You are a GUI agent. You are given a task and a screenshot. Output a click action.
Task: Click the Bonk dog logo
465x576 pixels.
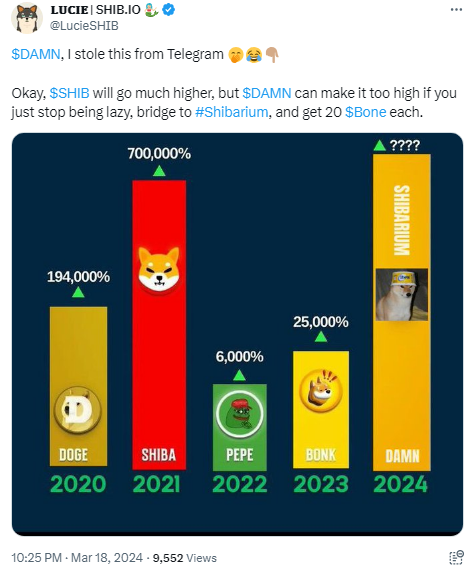tap(321, 390)
